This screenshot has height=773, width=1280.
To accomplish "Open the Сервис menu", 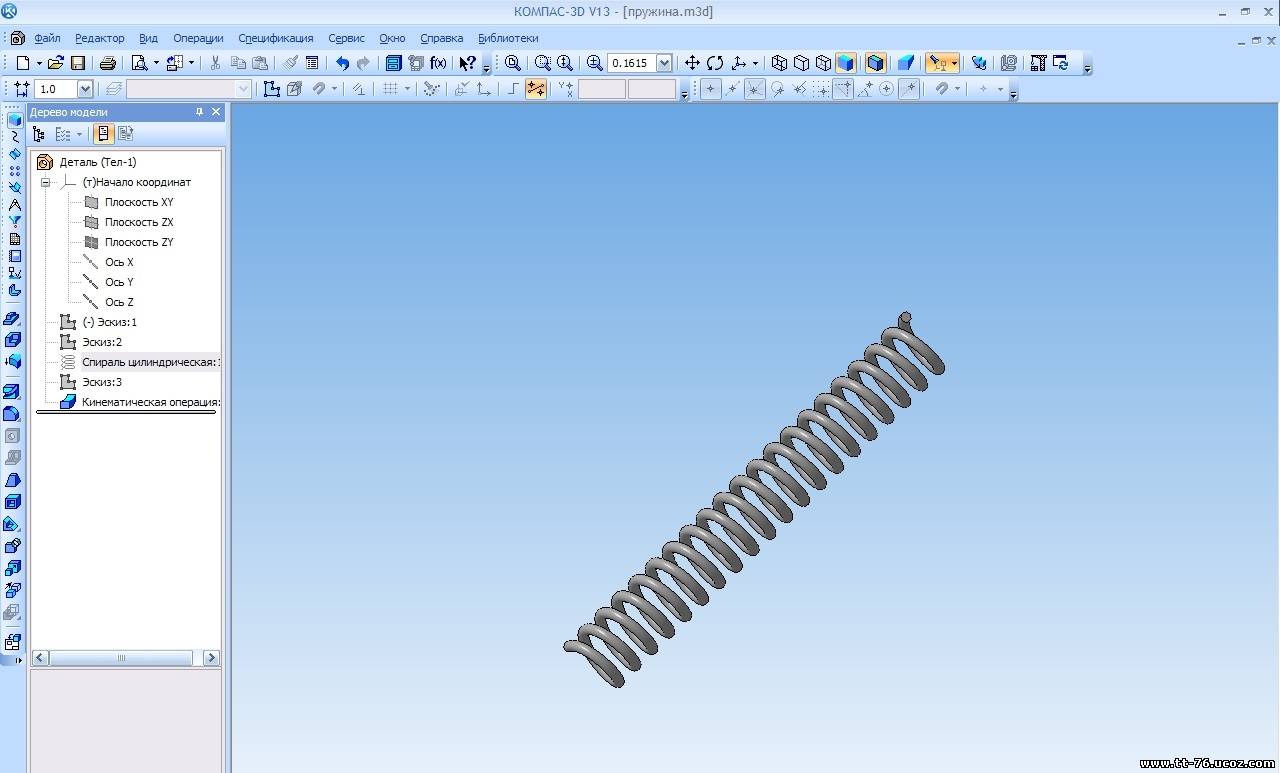I will tap(346, 38).
